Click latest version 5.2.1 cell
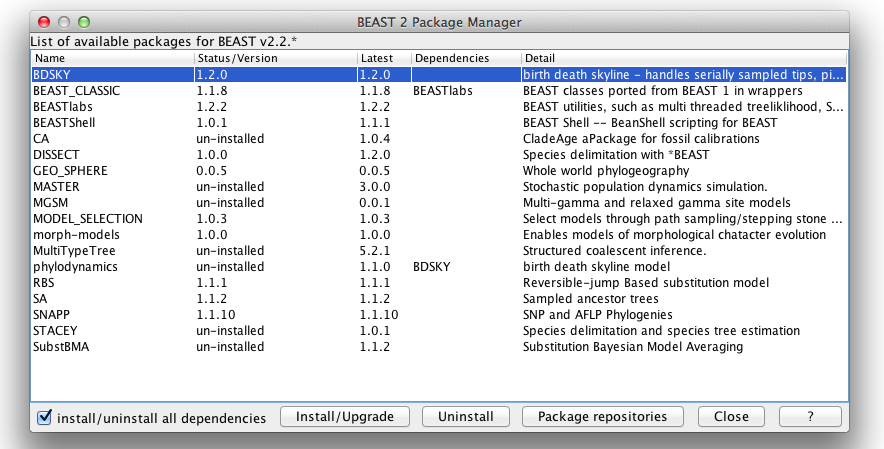884x449 pixels. coord(374,250)
